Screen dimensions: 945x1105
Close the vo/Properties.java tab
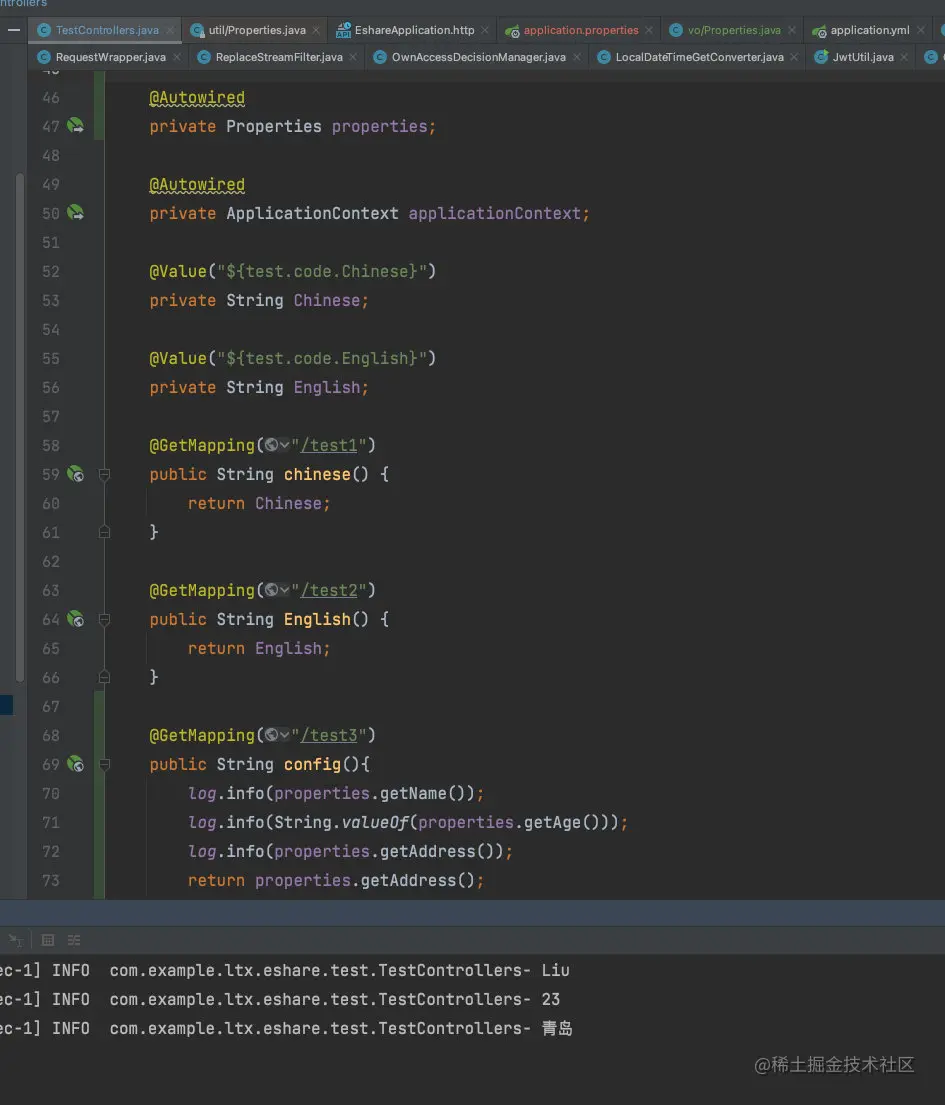coord(791,30)
